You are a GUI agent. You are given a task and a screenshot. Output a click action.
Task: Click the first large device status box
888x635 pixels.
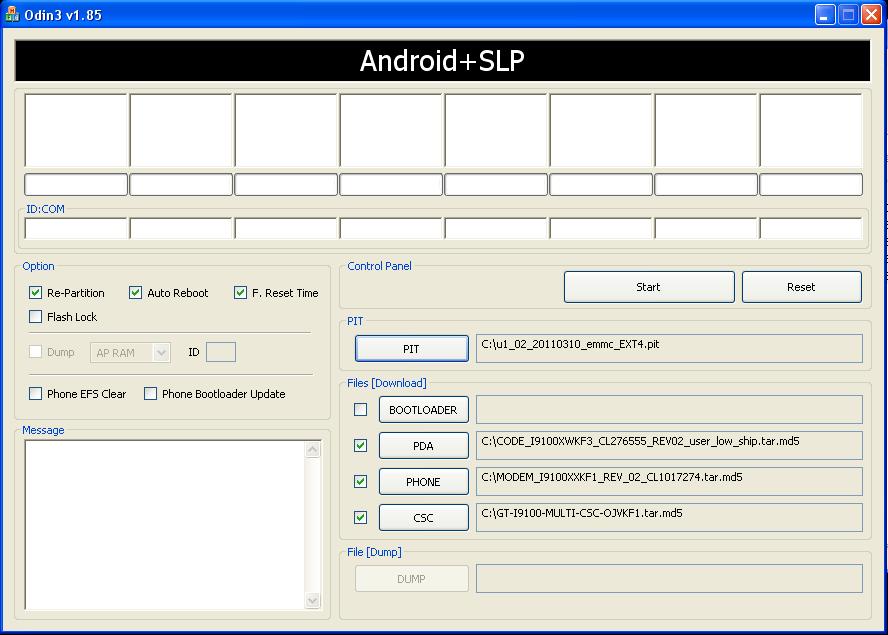[x=76, y=130]
